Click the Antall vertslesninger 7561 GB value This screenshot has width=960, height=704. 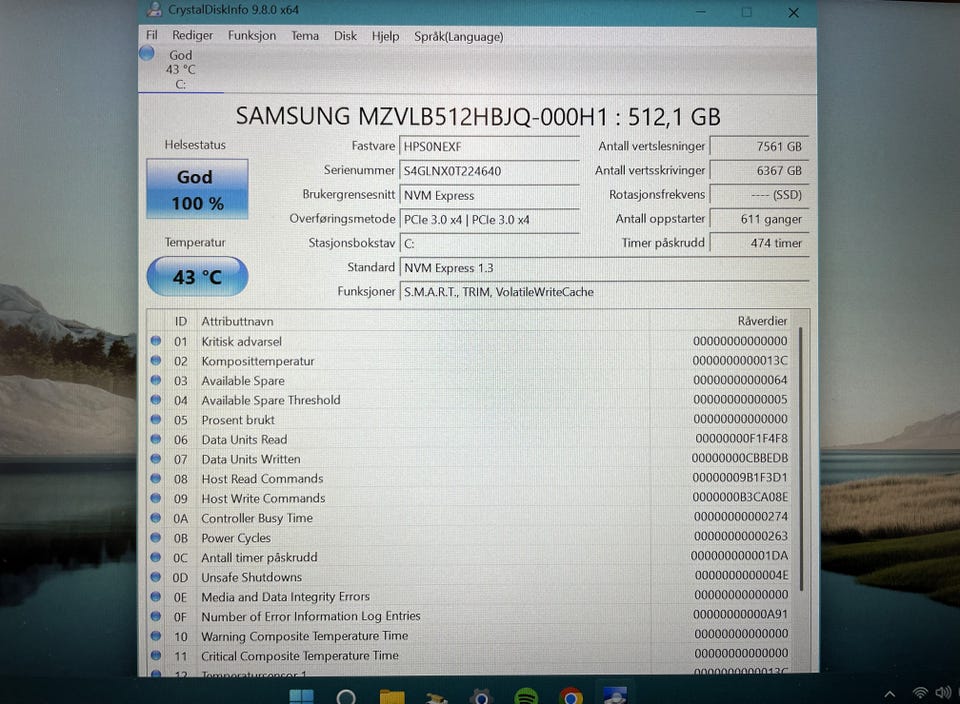(x=759, y=146)
